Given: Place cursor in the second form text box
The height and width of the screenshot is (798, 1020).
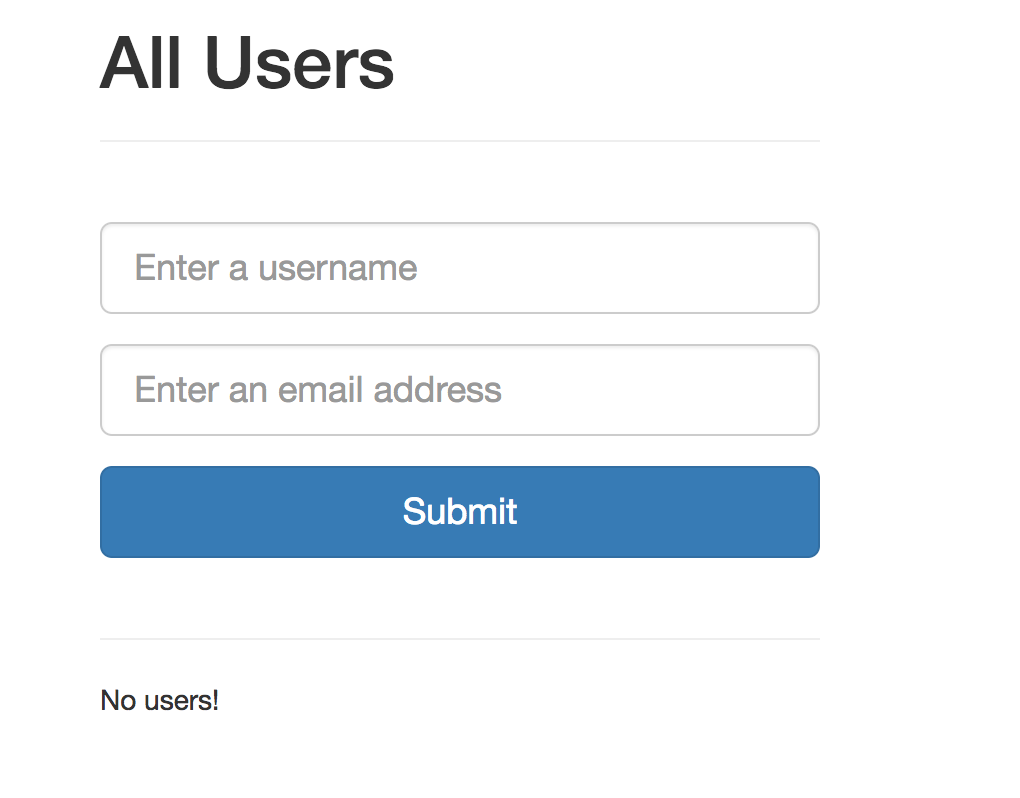Looking at the screenshot, I should point(460,390).
